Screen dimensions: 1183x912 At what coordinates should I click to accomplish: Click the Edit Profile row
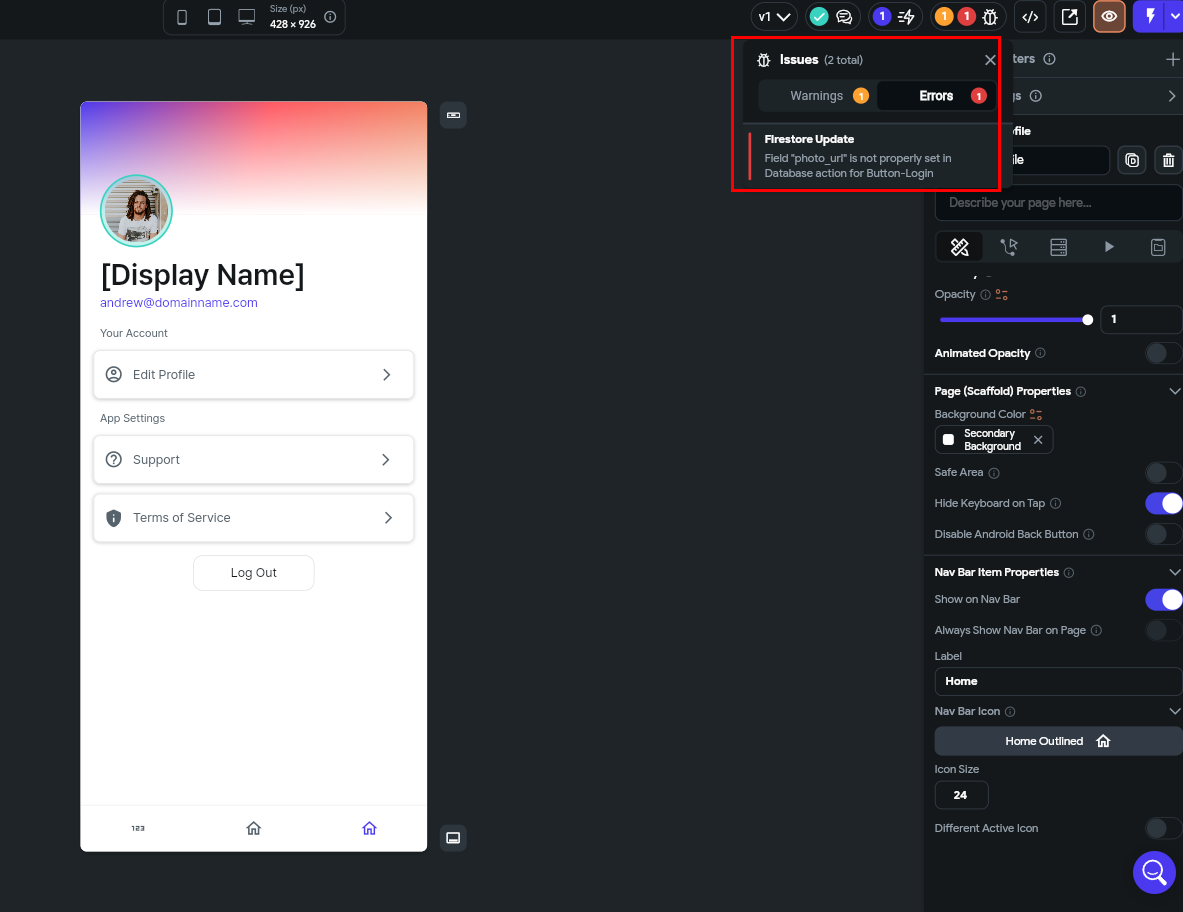tap(254, 375)
